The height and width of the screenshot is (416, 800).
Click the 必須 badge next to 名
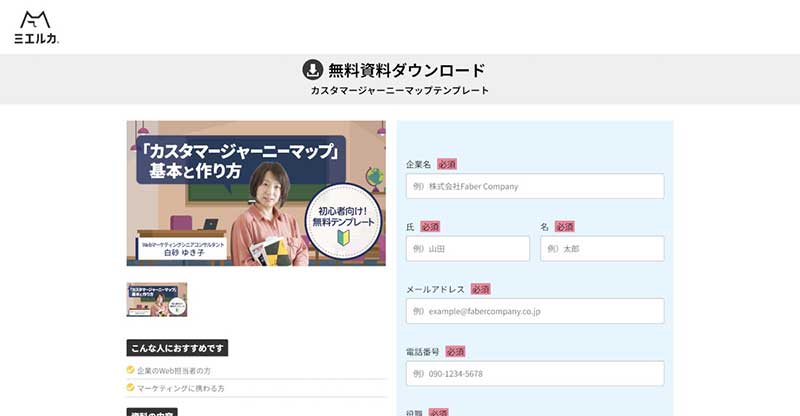tap(565, 227)
